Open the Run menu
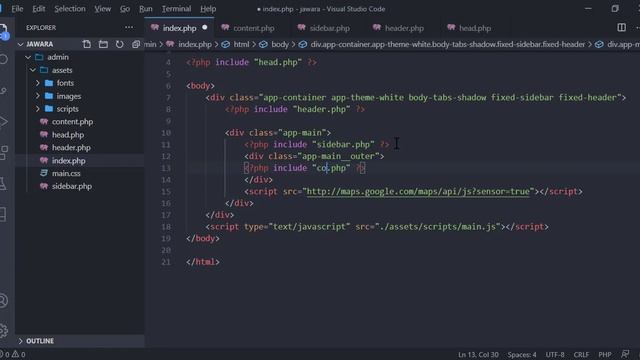This screenshot has height=360, width=640. tap(146, 9)
